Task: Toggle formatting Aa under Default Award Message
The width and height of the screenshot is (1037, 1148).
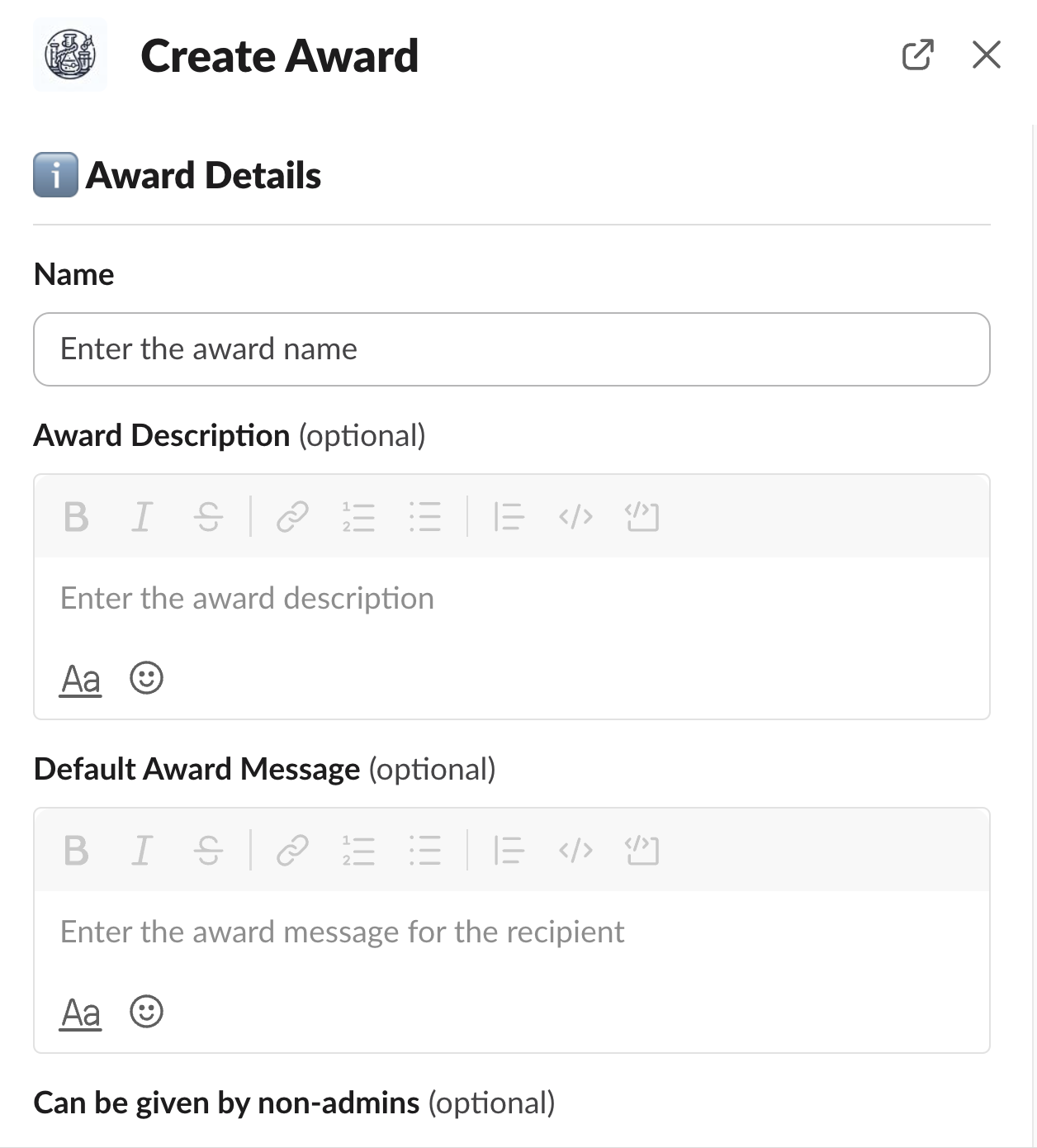Action: [x=81, y=1013]
